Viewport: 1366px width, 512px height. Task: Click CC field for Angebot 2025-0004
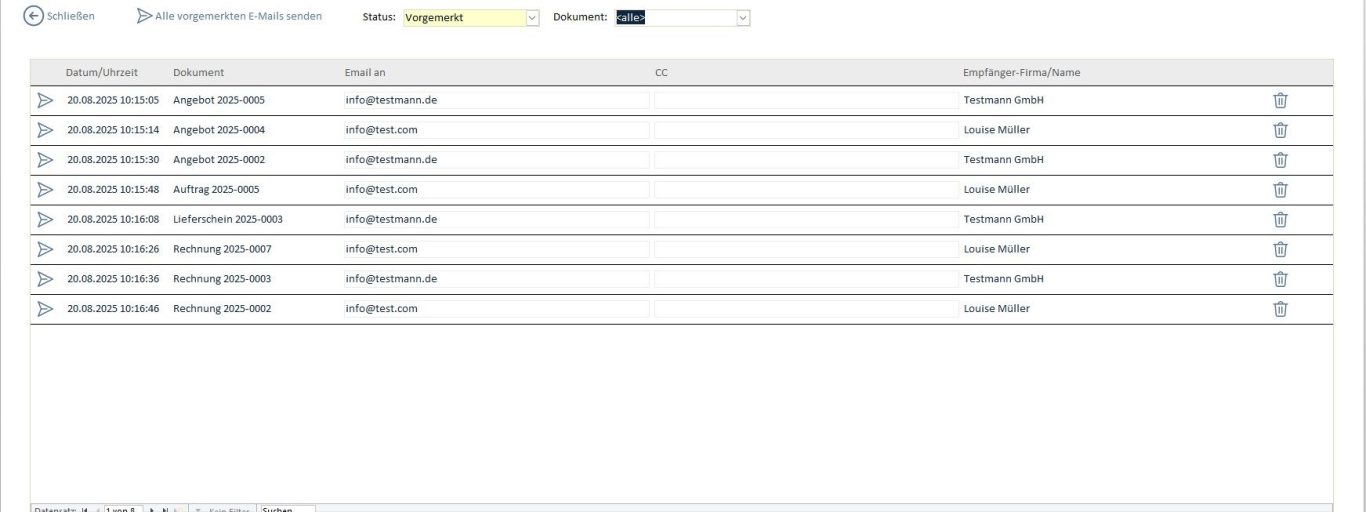[806, 130]
